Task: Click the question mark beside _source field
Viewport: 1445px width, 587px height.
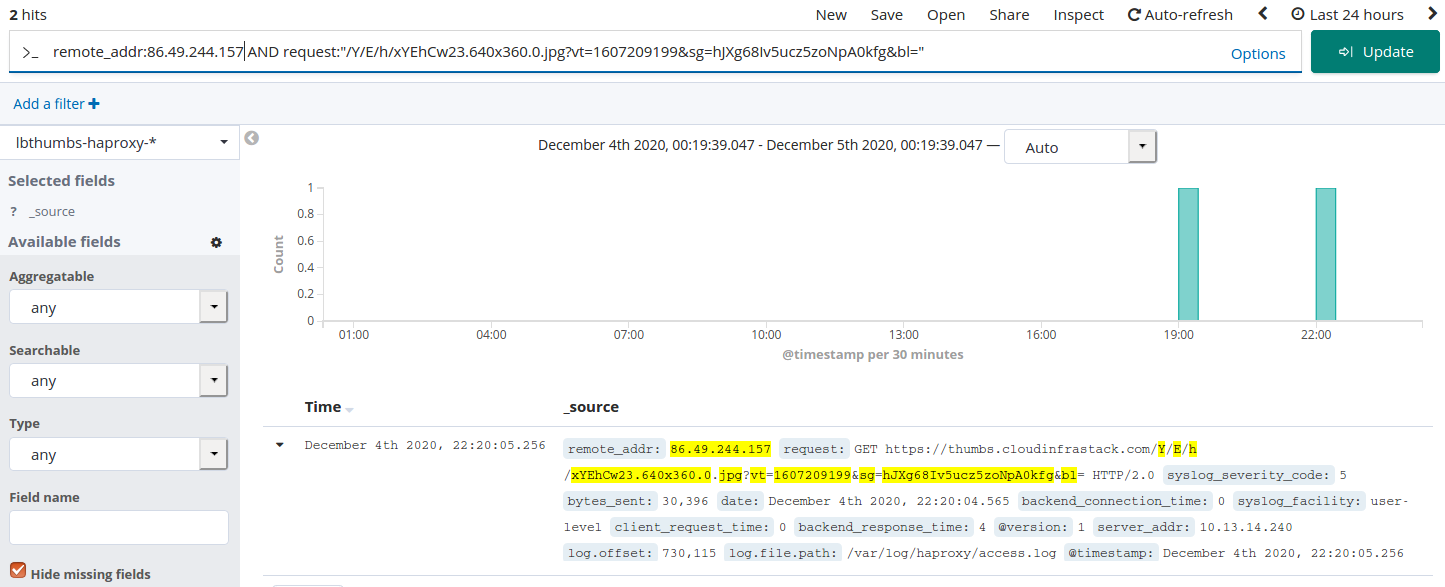Action: click(x=14, y=211)
